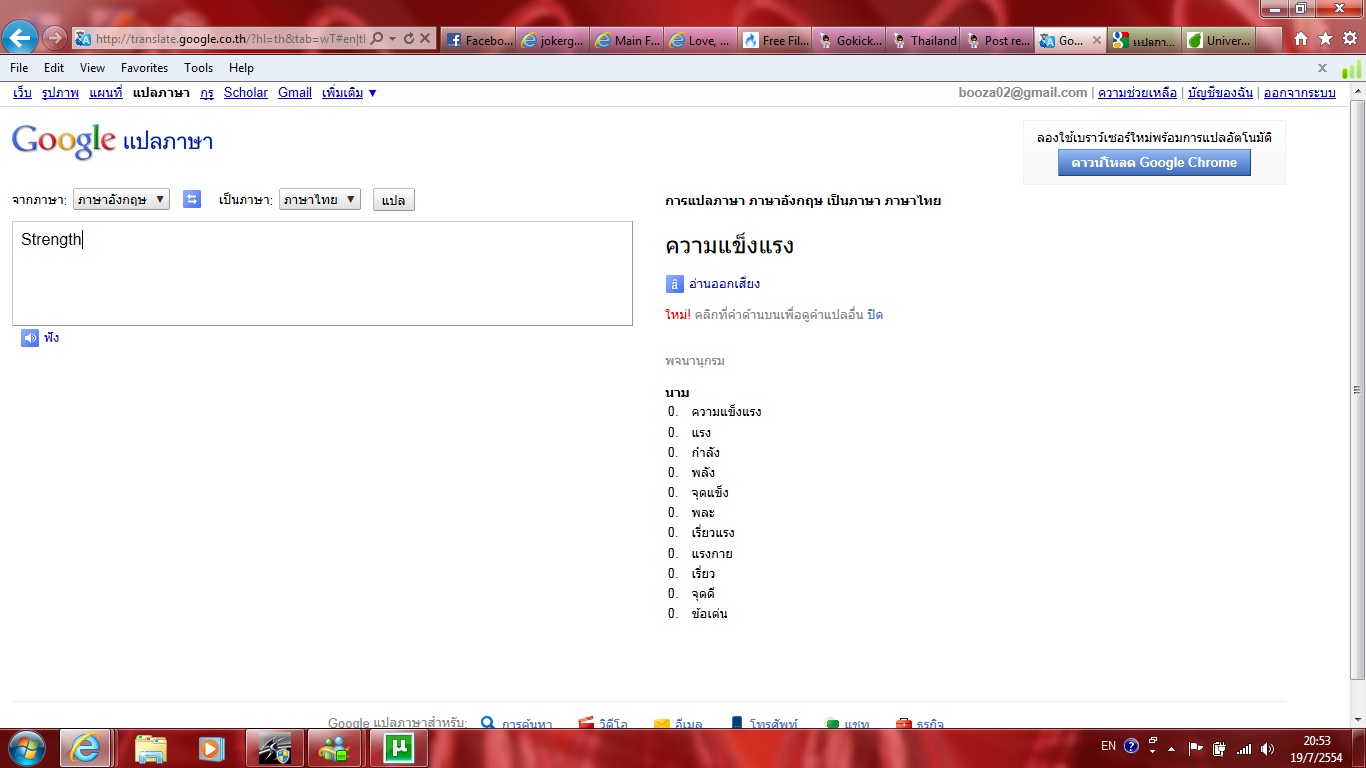Viewport: 1366px width, 768px height.
Task: Refresh the page with the reload icon
Action: coord(408,39)
